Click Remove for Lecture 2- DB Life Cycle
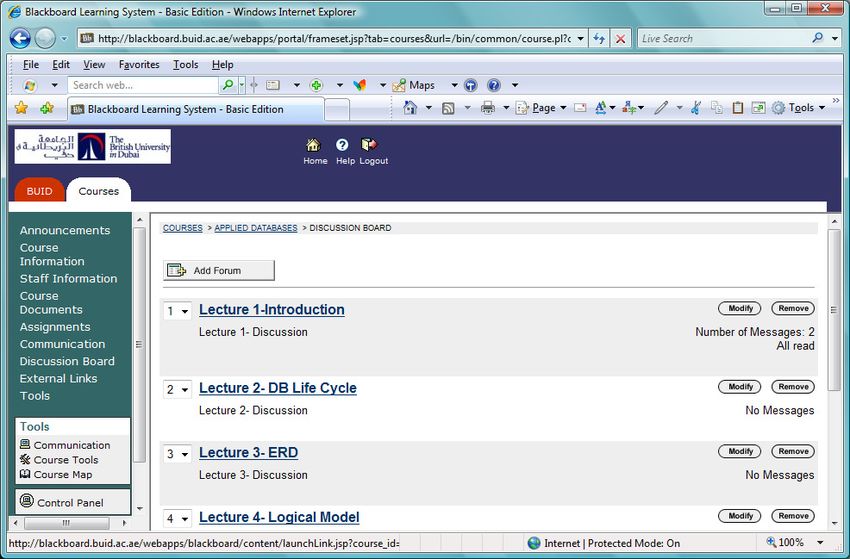Screen dimensions: 850x559 pos(793,387)
